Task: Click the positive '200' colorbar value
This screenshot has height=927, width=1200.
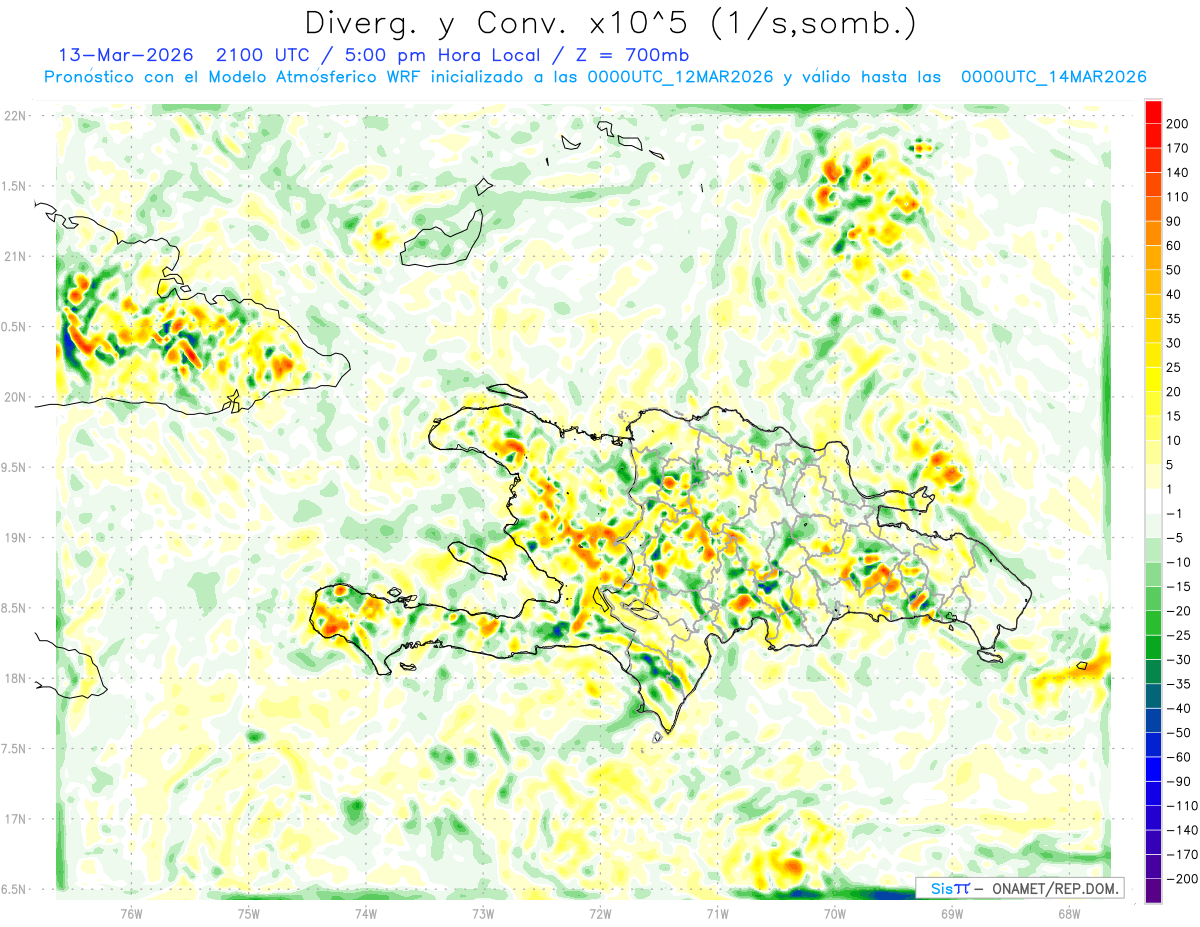Action: [1177, 124]
